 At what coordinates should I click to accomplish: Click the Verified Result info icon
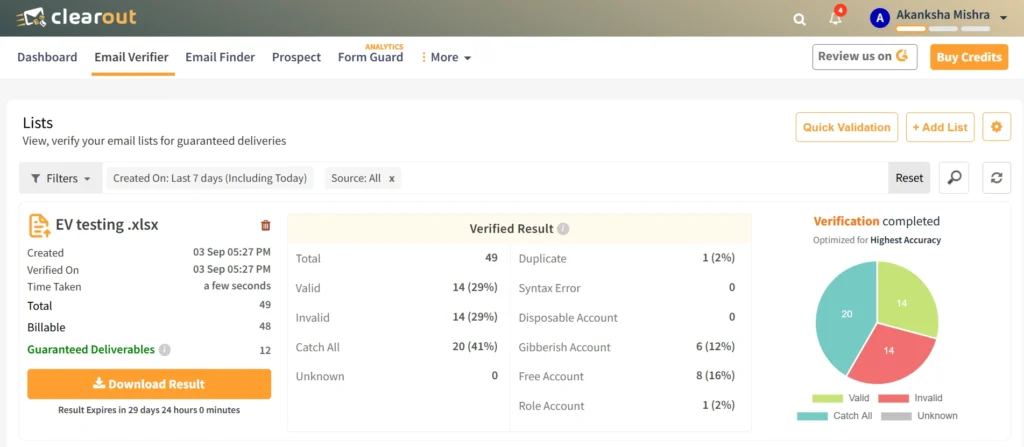(x=563, y=229)
